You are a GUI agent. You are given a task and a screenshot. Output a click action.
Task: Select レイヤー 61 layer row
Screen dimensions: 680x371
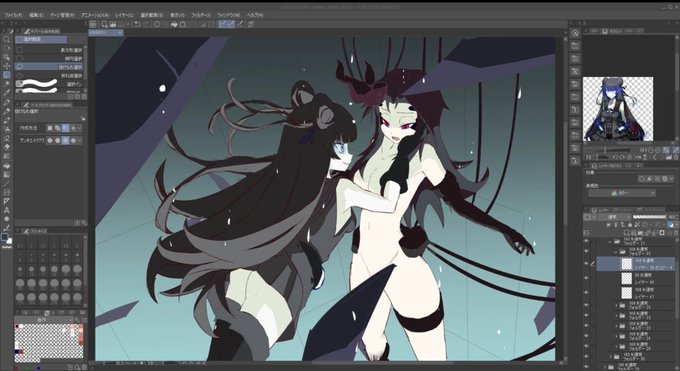pyautogui.click(x=636, y=293)
